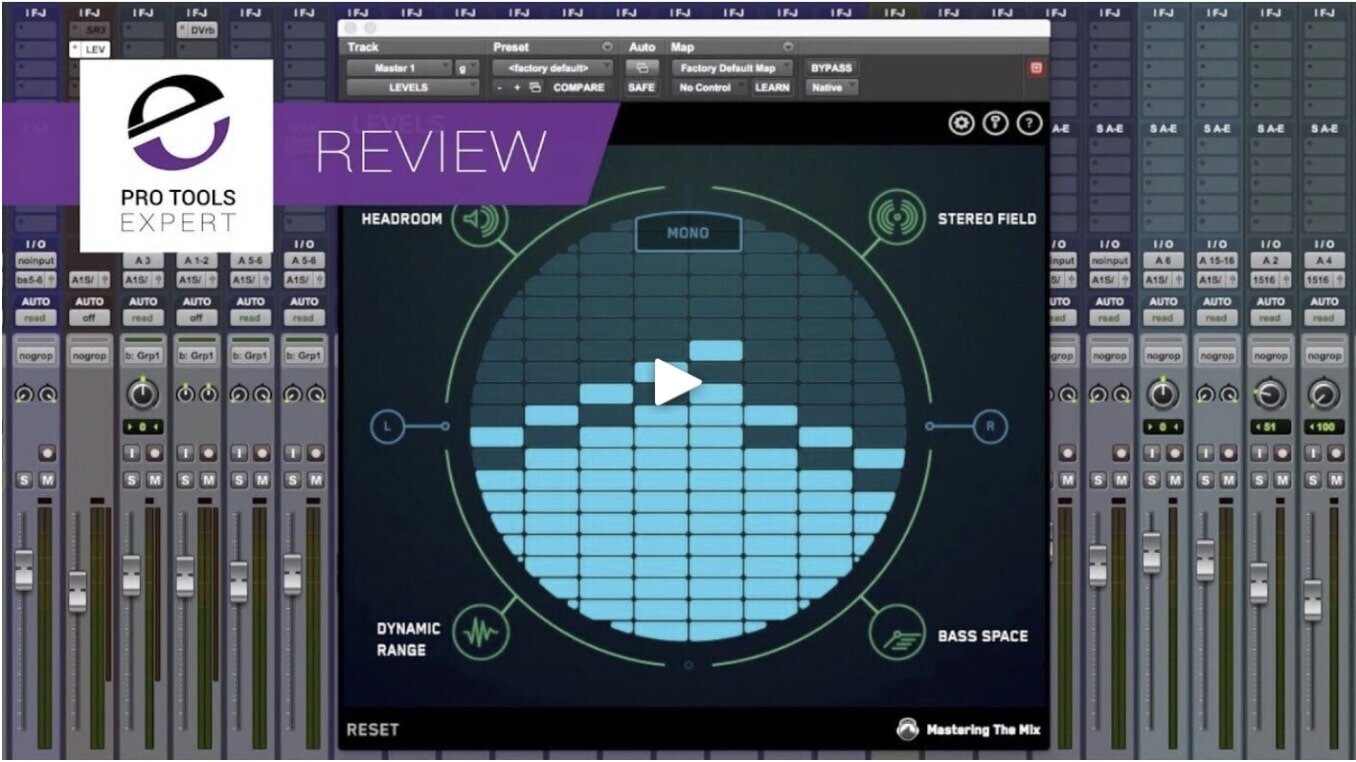Open the bs5-6 output selector
1356x762 pixels.
[x=36, y=281]
